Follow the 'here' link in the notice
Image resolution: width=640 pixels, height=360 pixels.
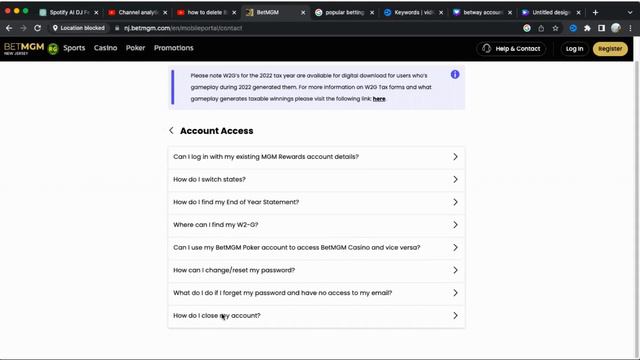pos(379,99)
